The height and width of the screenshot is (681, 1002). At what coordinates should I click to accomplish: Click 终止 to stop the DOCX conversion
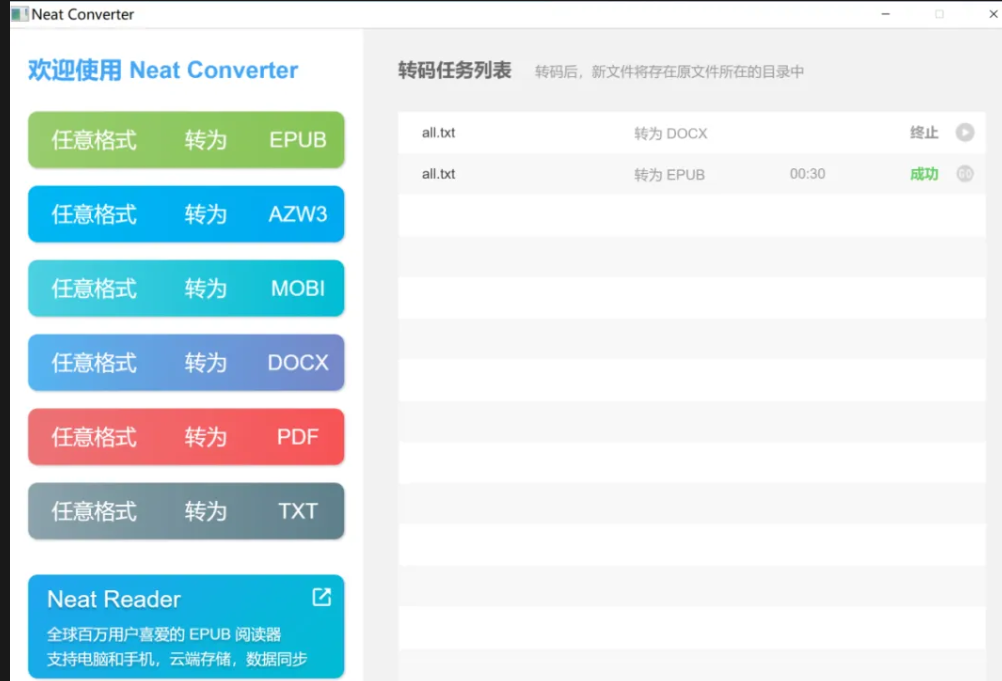point(924,133)
